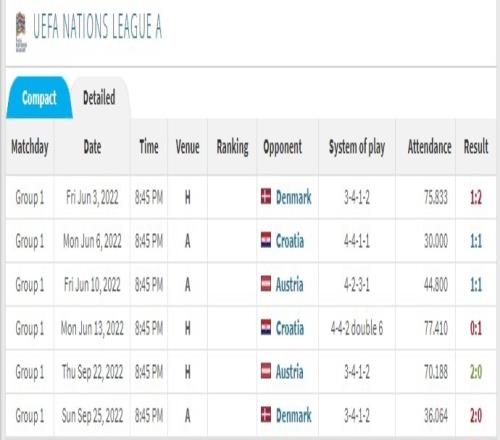Select the Compact tab

point(39,98)
